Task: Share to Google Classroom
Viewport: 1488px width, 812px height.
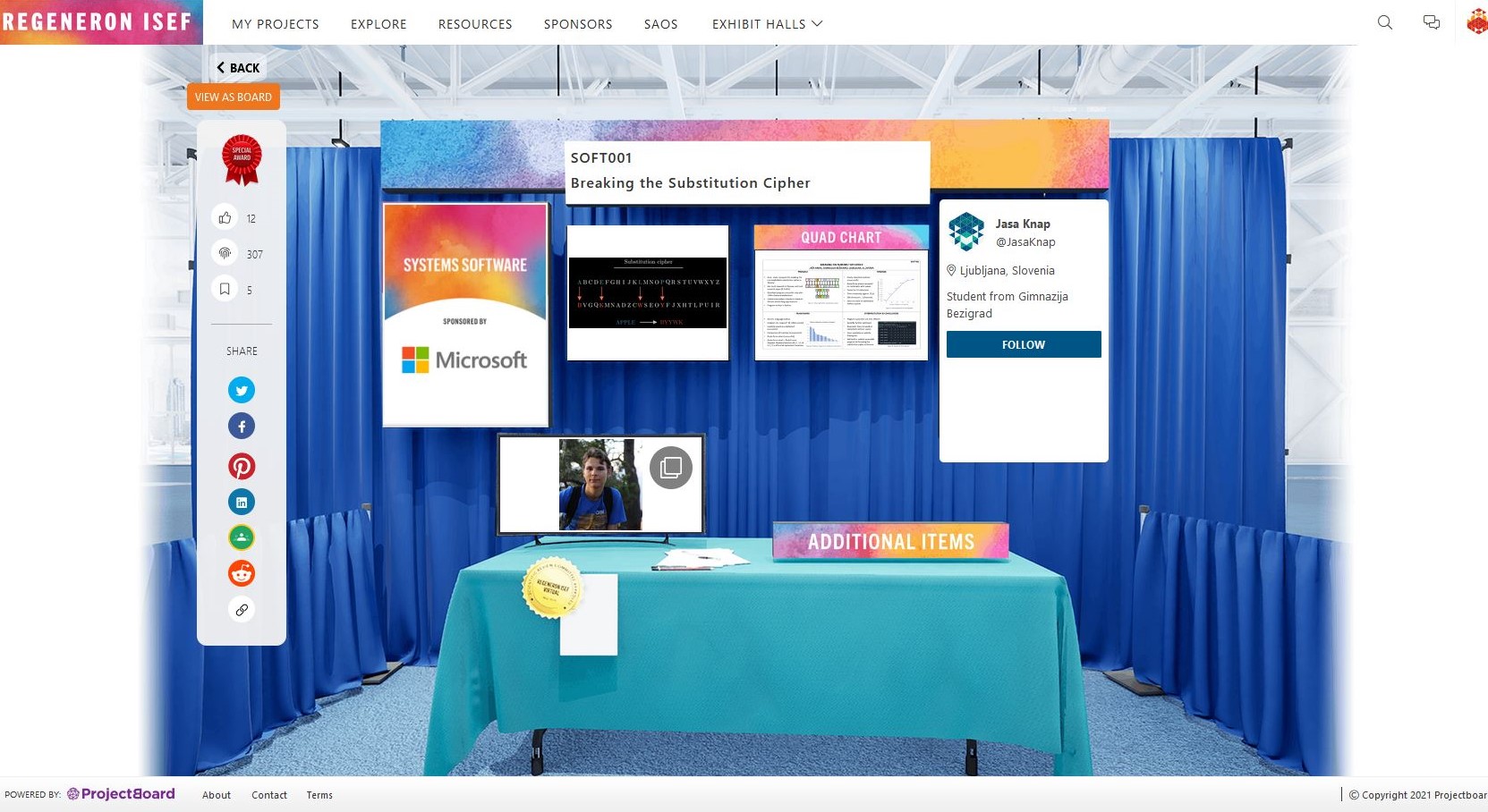Action: coord(242,537)
